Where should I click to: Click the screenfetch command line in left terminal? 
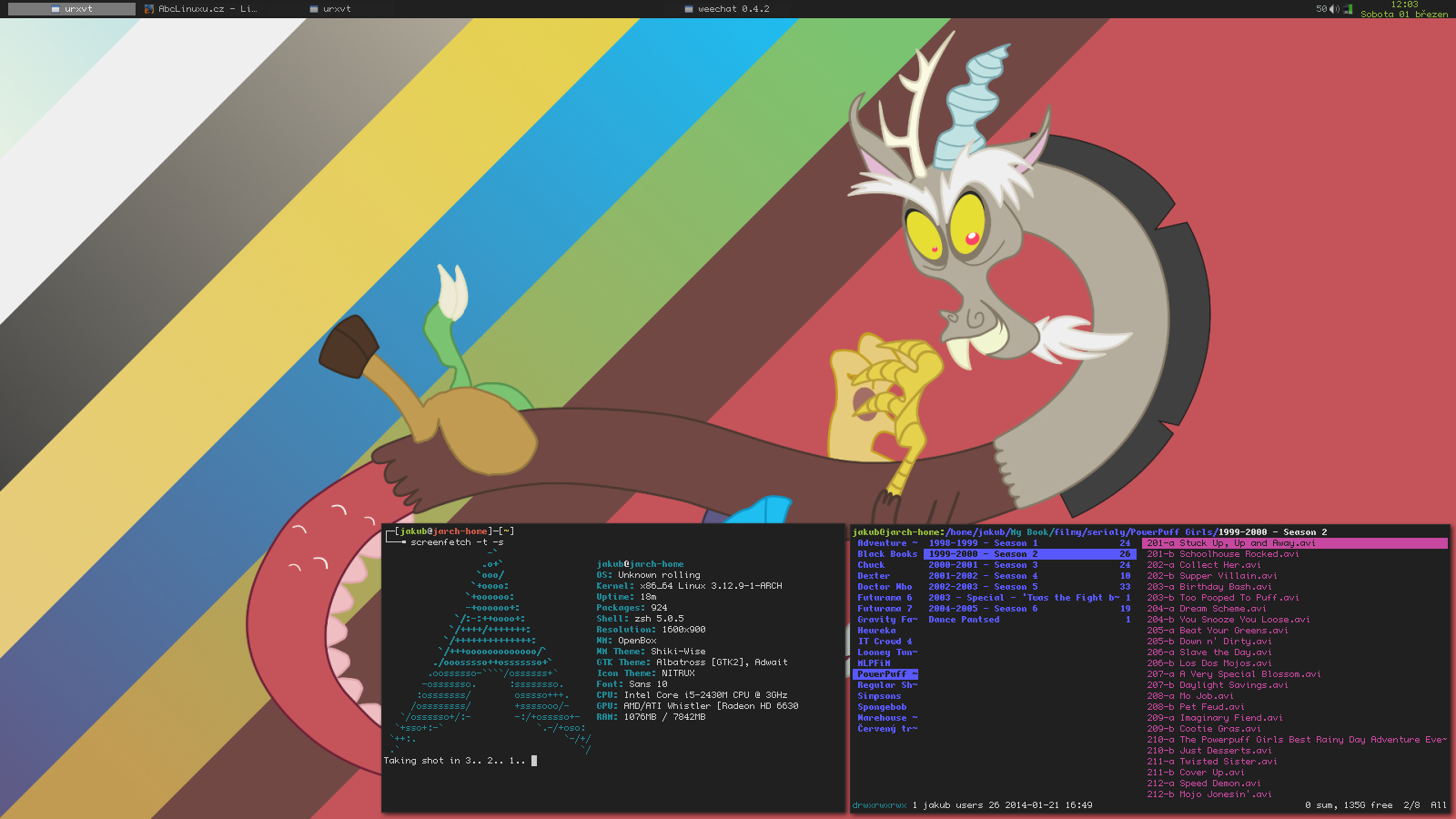(457, 542)
